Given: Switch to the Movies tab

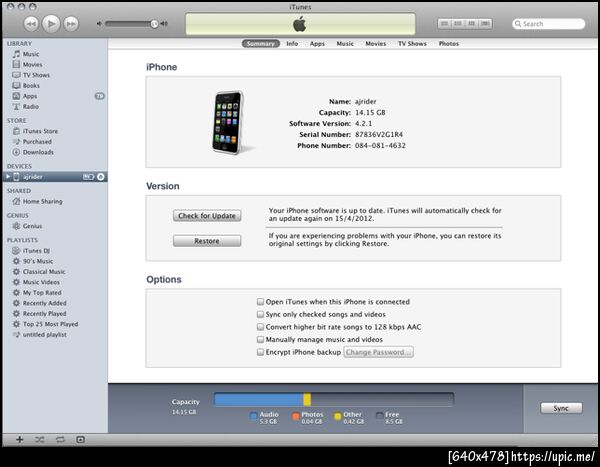Looking at the screenshot, I should [376, 44].
